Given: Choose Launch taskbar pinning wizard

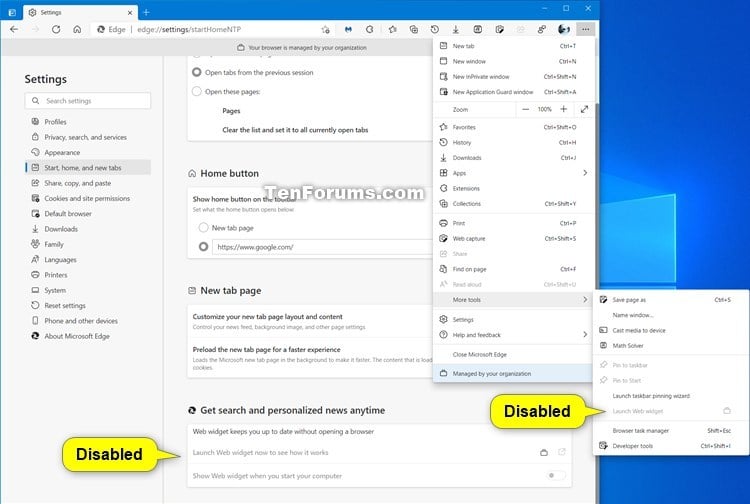Looking at the screenshot, I should coord(671,396).
